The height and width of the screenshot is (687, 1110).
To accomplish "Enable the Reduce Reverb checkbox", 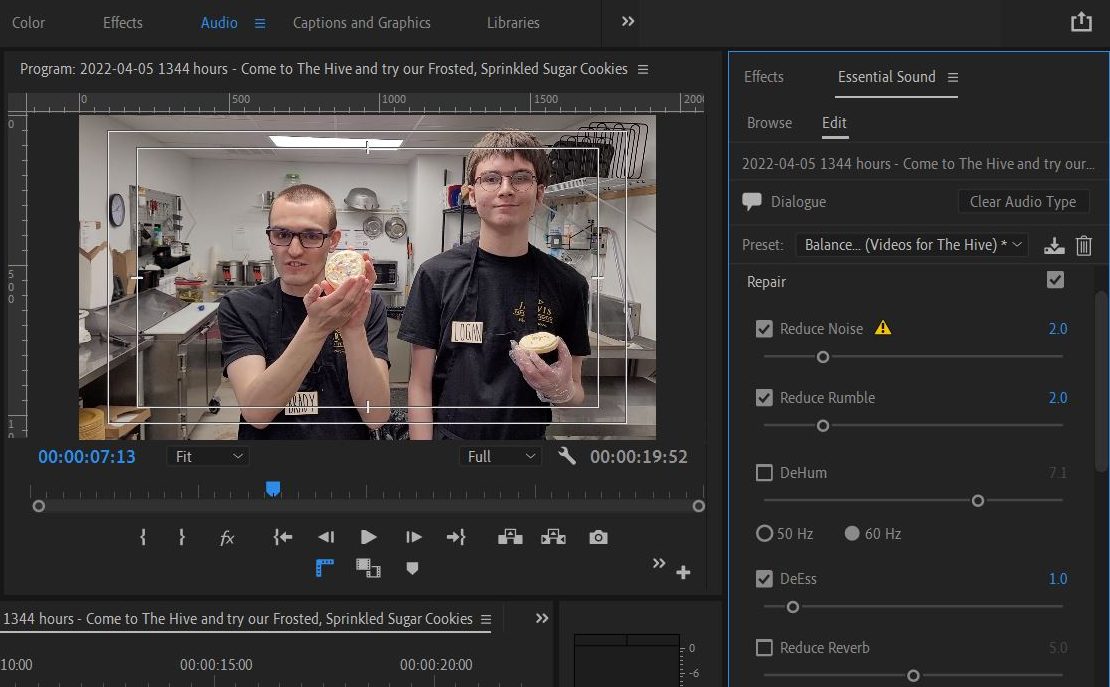I will click(764, 647).
